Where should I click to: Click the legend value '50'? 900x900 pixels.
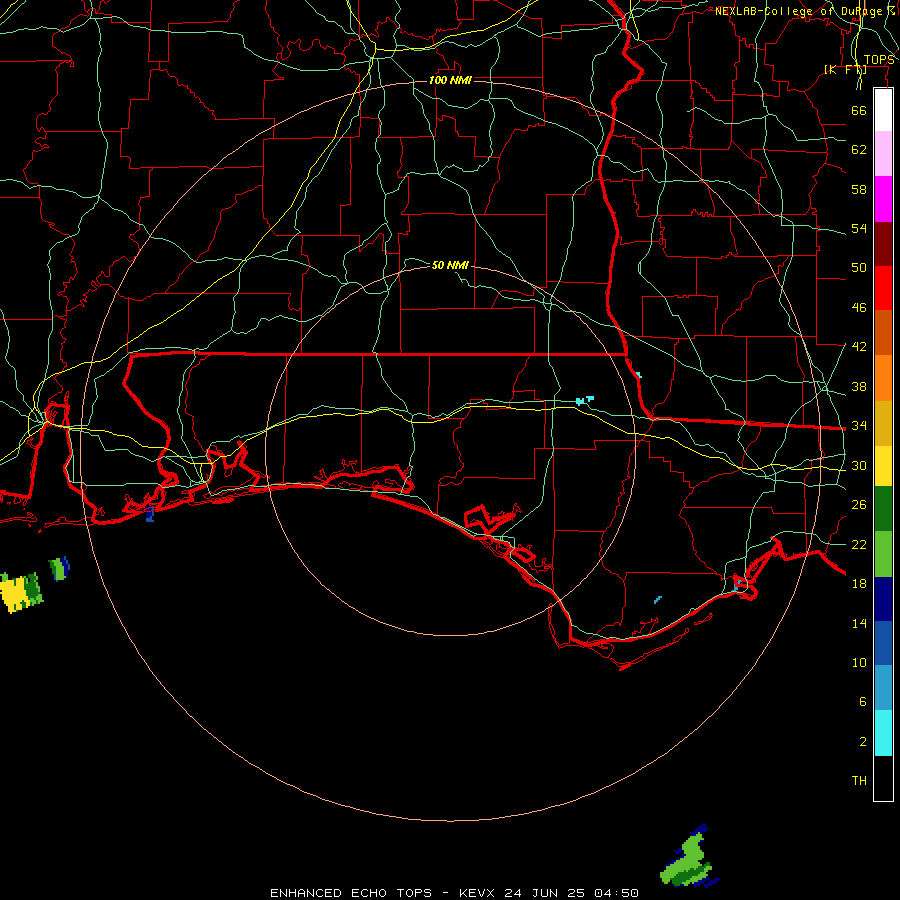tap(859, 268)
